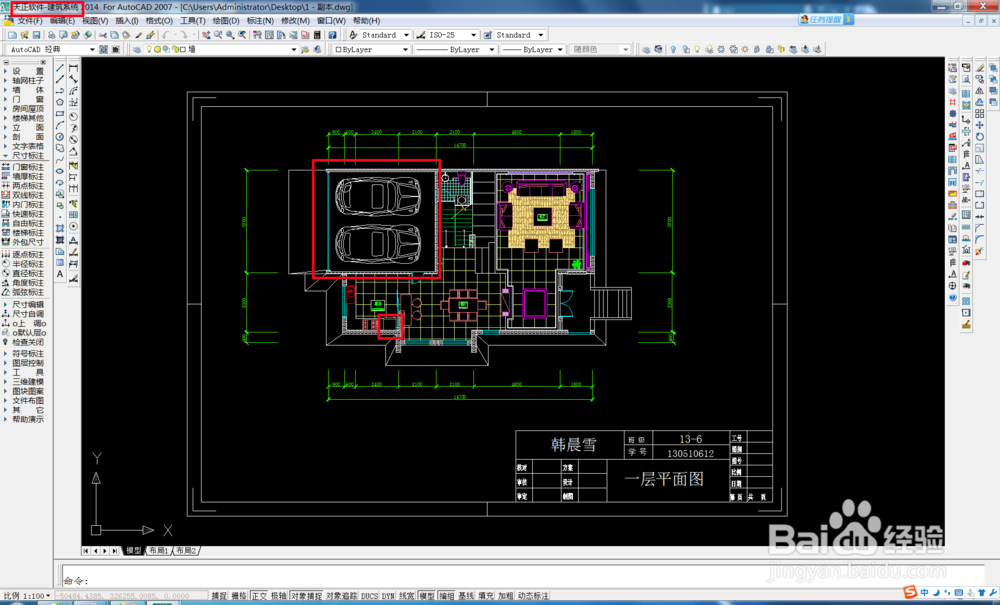Select the multiline Text (A) tool
This screenshot has height=605, width=1000.
(60, 273)
